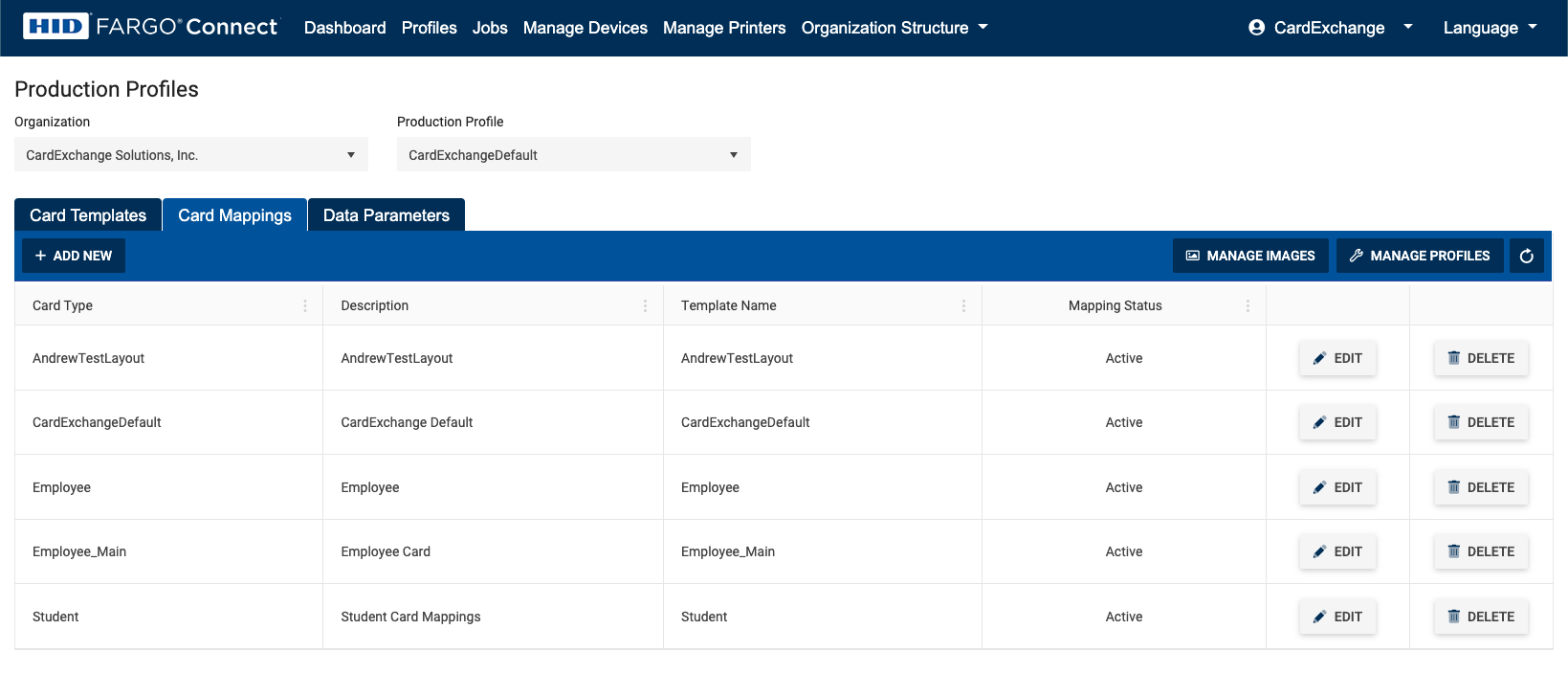Delete the Employee_Main mapping

point(1481,551)
